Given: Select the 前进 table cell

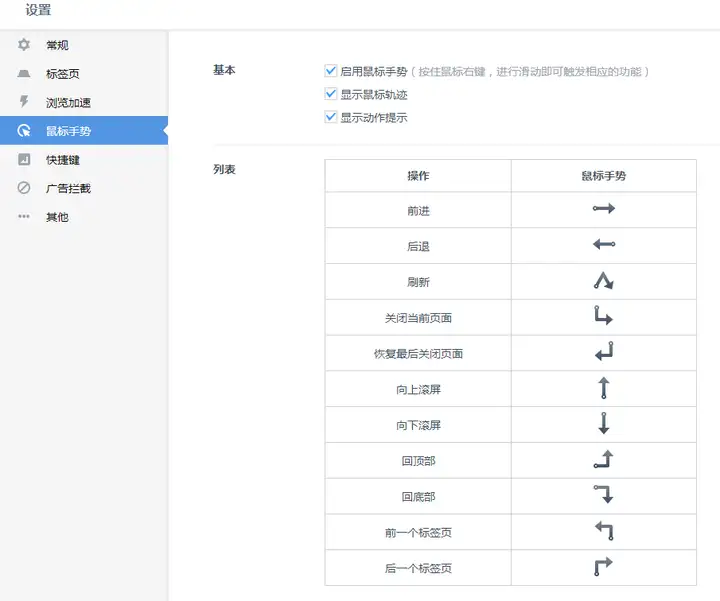Looking at the screenshot, I should (418, 210).
